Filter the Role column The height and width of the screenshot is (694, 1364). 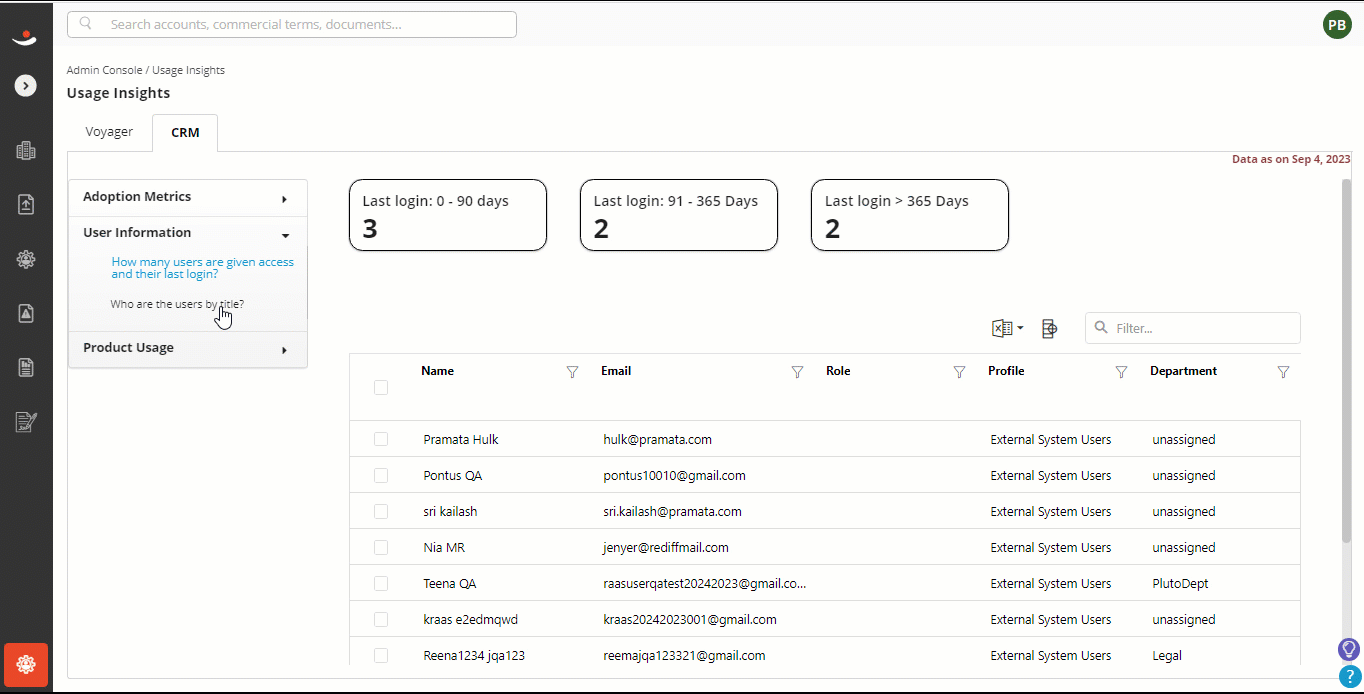click(959, 372)
